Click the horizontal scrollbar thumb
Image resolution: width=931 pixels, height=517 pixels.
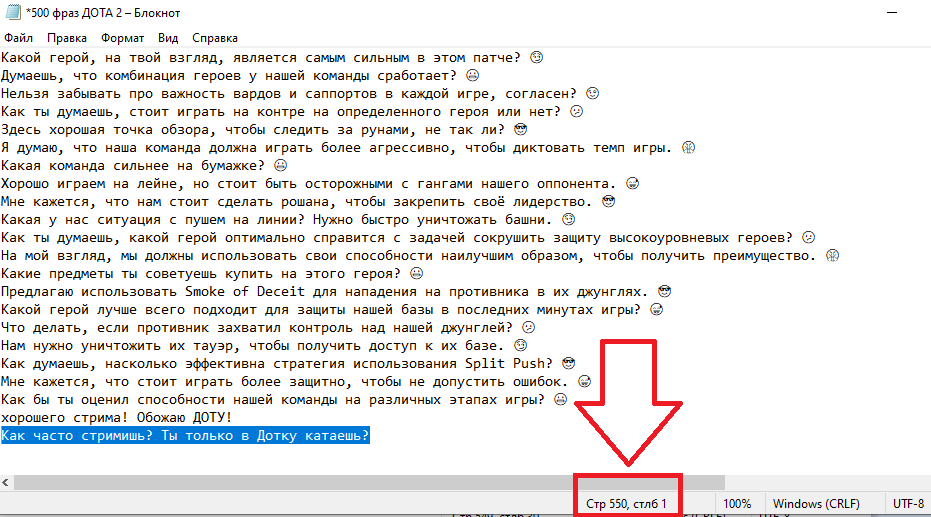pyautogui.click(x=369, y=483)
